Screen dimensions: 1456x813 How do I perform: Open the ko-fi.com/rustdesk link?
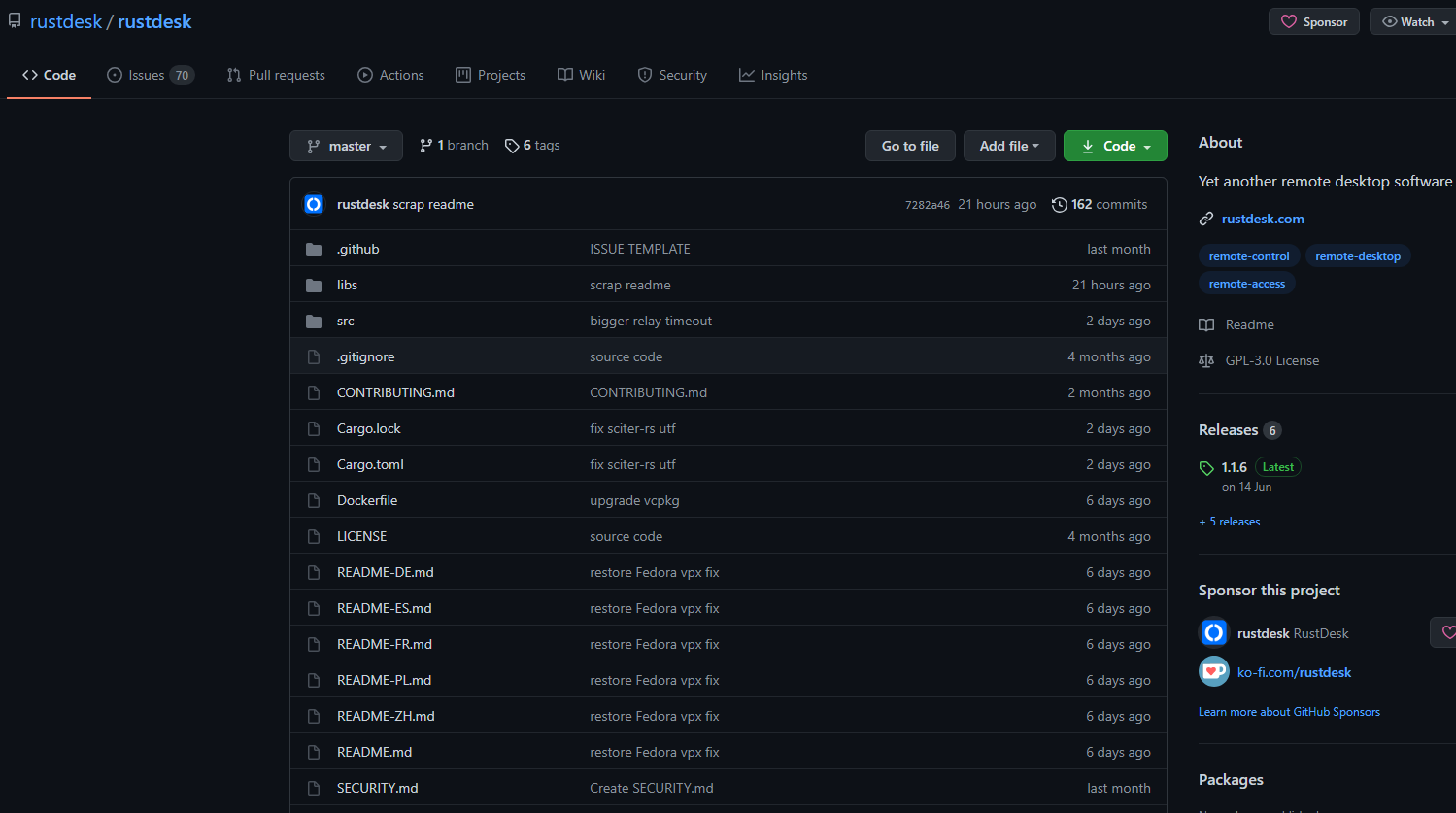[x=1294, y=672]
